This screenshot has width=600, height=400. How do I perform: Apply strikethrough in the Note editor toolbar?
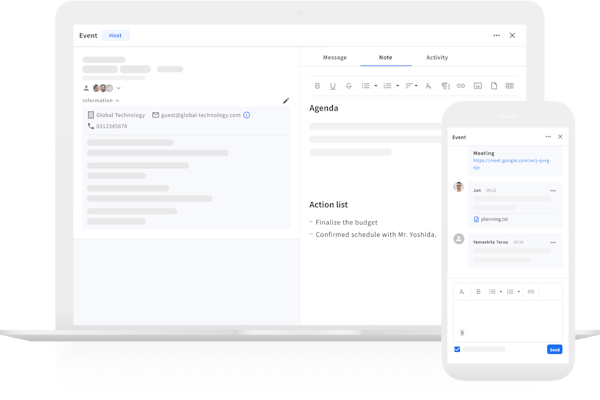(x=348, y=86)
